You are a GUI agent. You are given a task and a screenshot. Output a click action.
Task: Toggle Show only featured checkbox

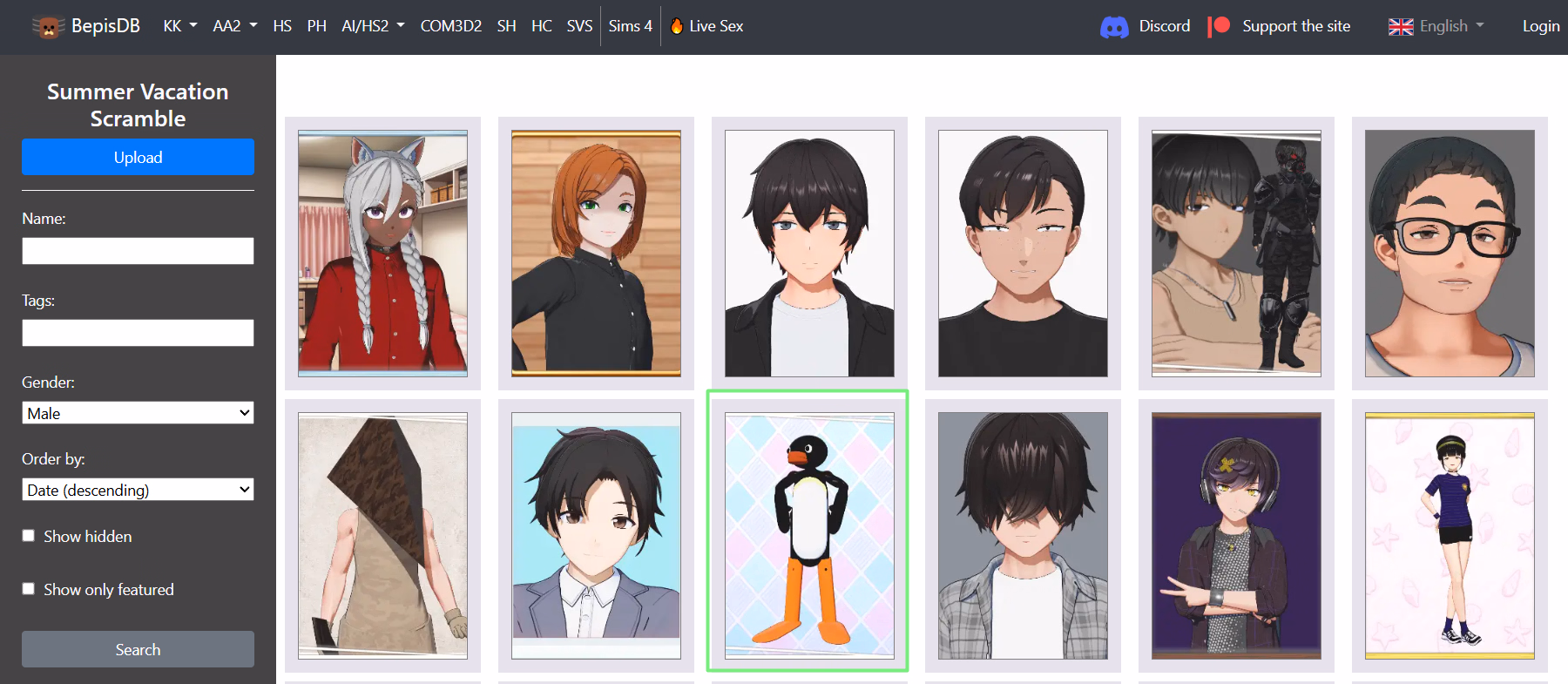point(29,589)
